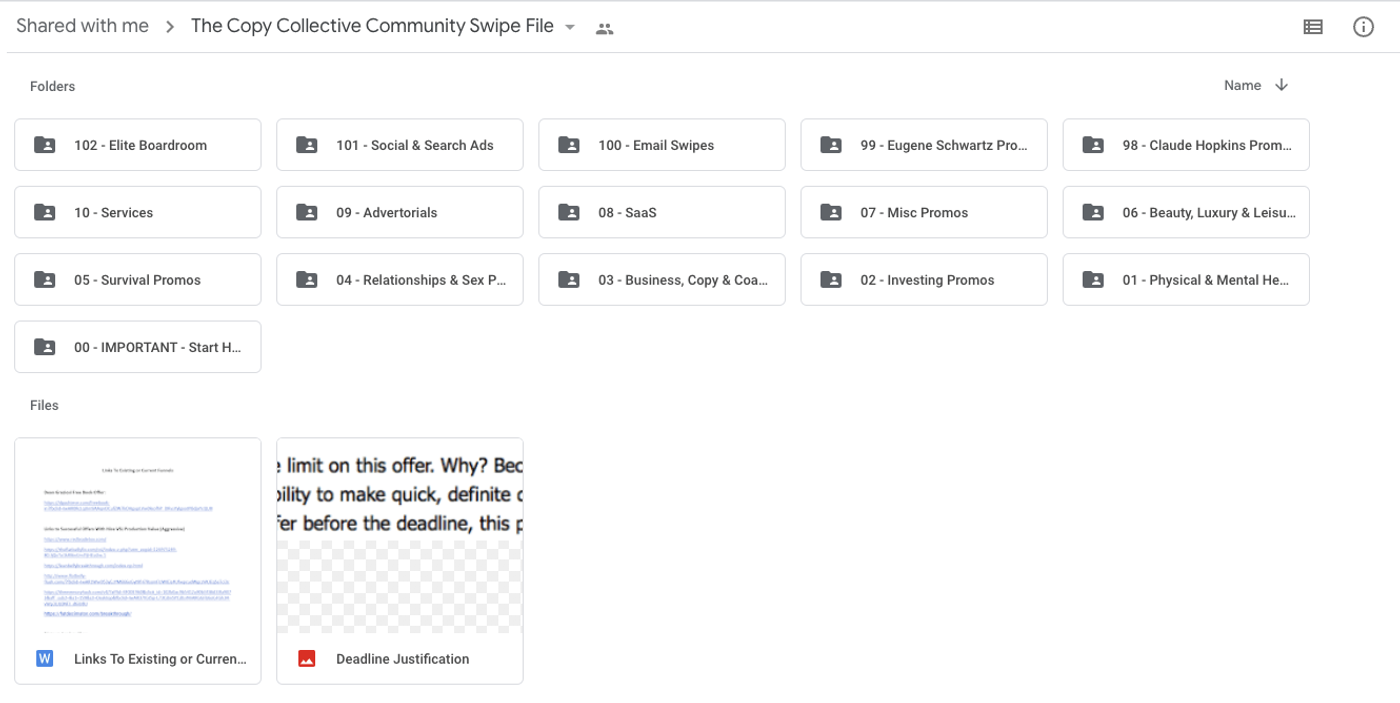Click The Copy Collective Community Swipe File breadcrumb
The image size is (1400, 703).
372,26
